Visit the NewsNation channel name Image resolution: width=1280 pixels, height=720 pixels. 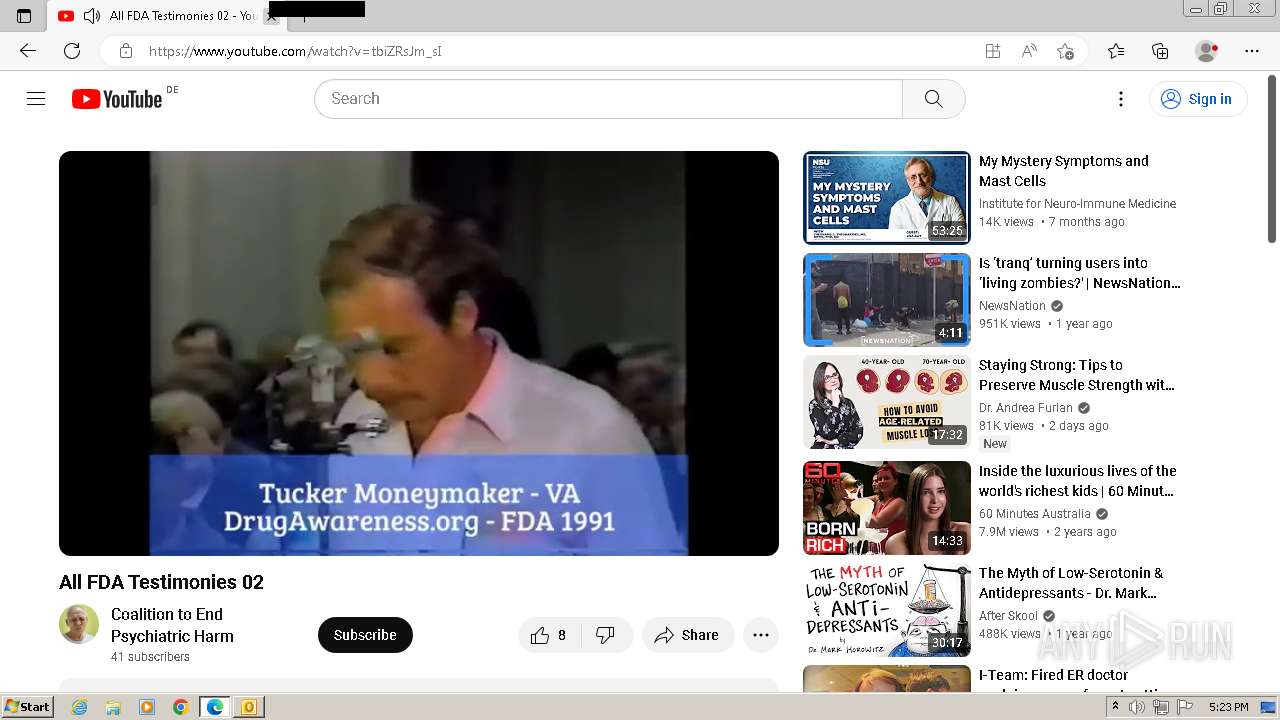(1012, 306)
